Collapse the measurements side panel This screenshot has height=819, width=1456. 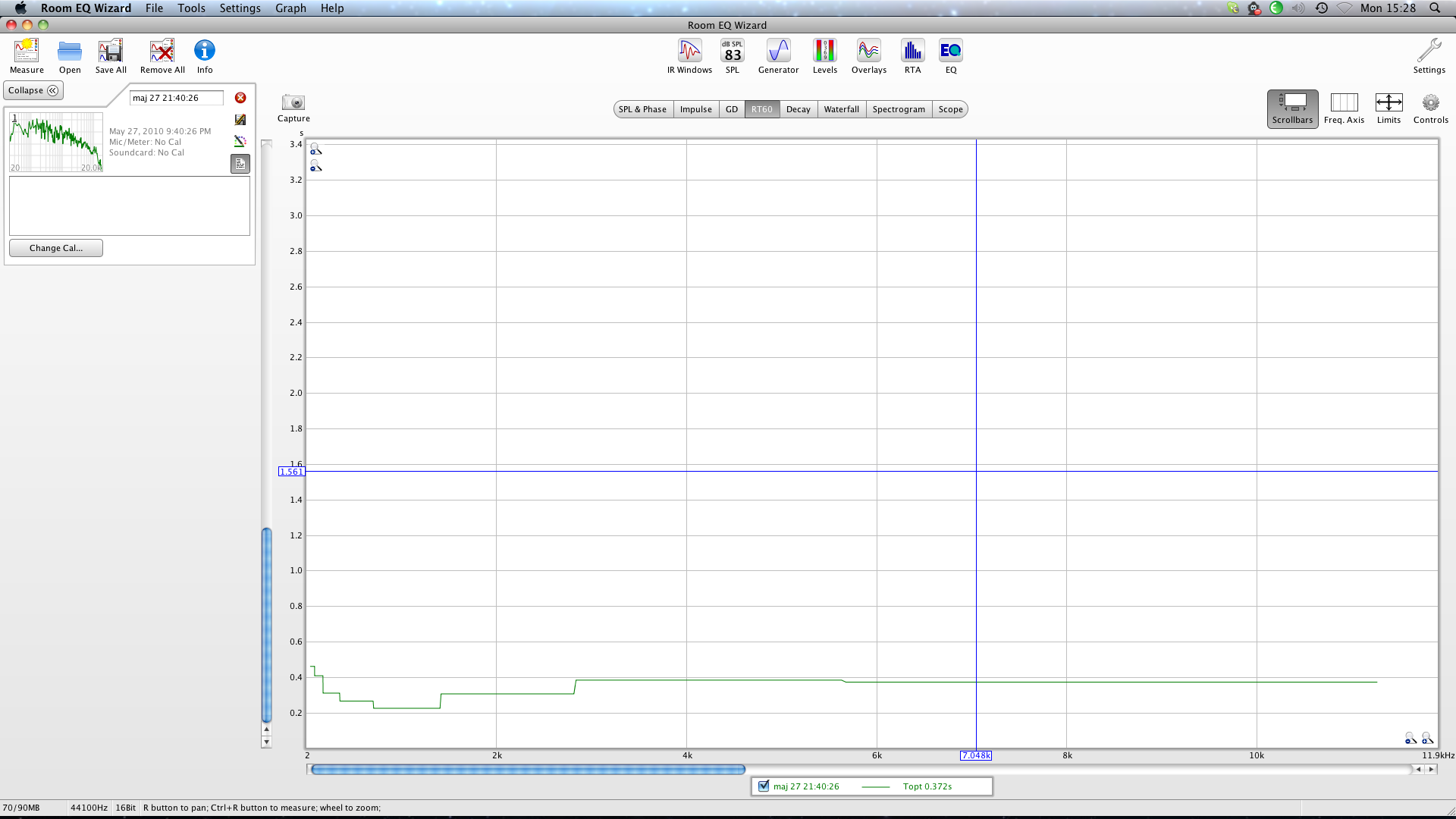33,90
